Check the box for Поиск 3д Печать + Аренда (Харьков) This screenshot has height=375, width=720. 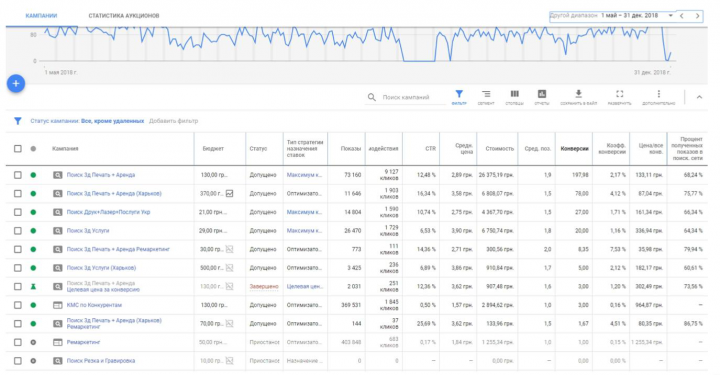click(x=17, y=194)
